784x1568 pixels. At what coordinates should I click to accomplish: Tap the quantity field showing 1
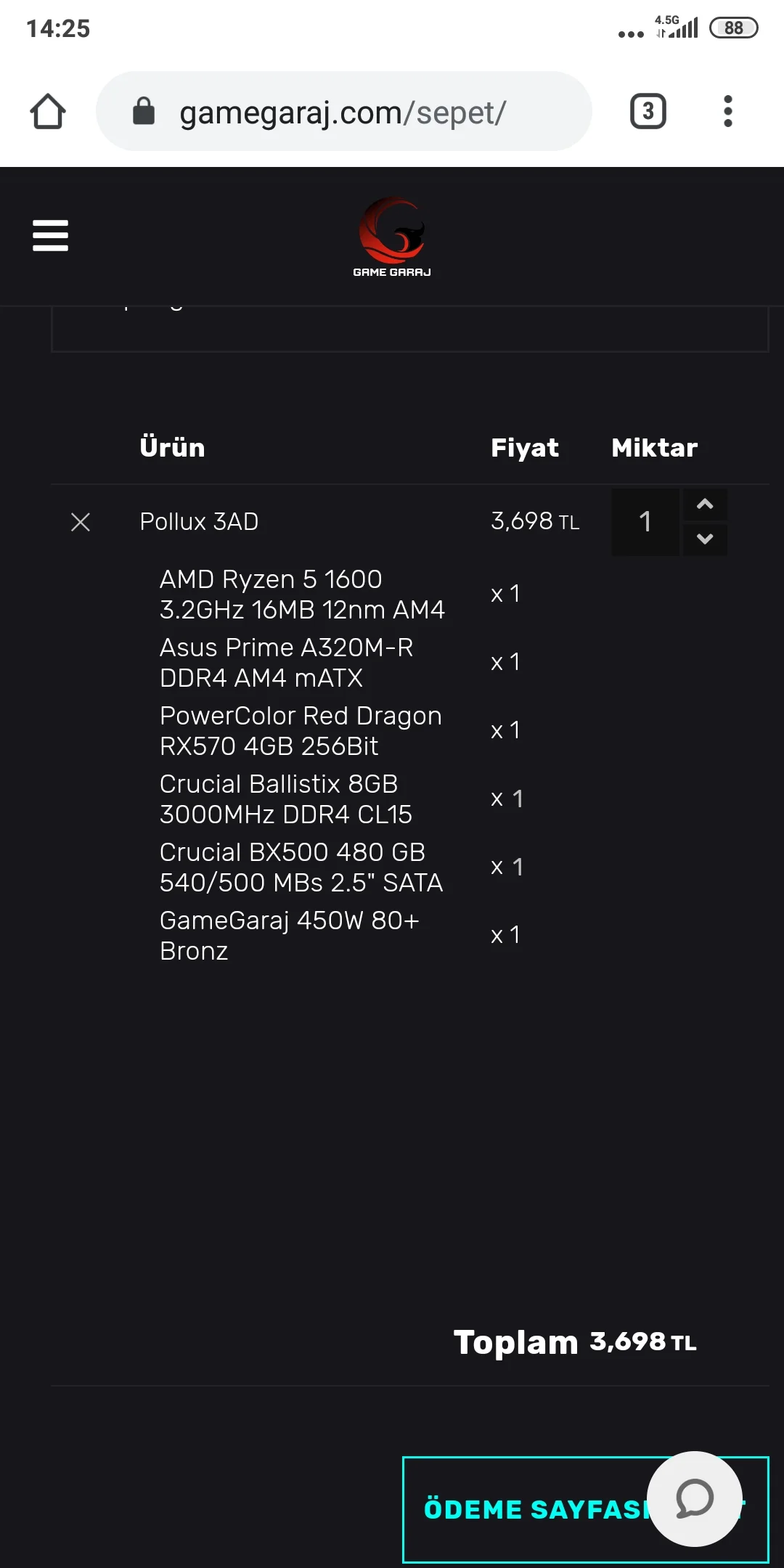(645, 522)
